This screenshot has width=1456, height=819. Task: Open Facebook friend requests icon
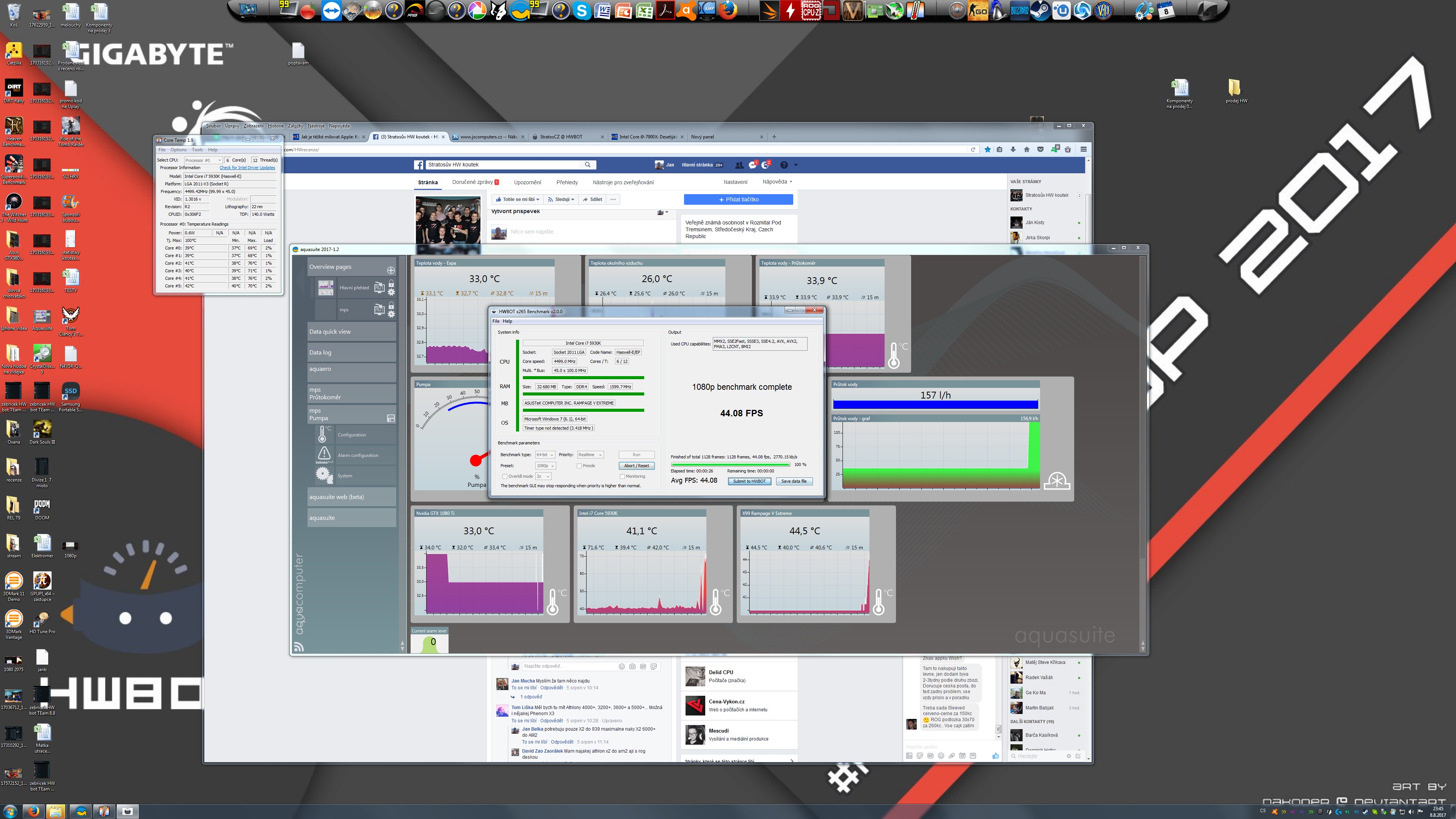tap(739, 165)
